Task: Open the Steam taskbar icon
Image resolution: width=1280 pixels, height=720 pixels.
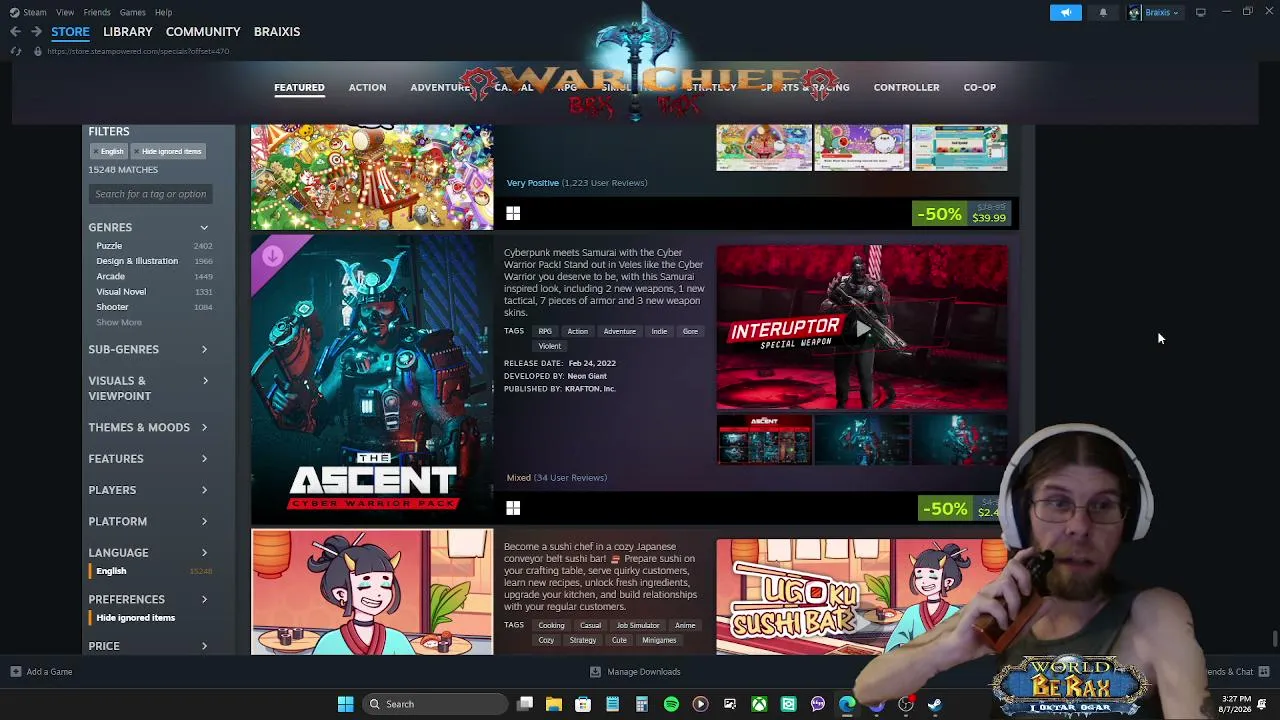Action: 935,704
